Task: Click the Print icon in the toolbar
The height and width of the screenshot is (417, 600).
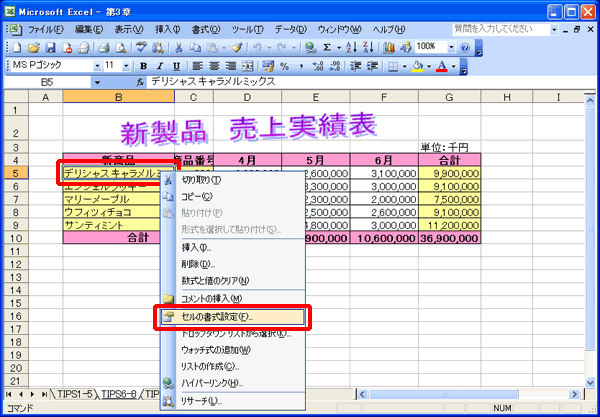Action: (103, 47)
